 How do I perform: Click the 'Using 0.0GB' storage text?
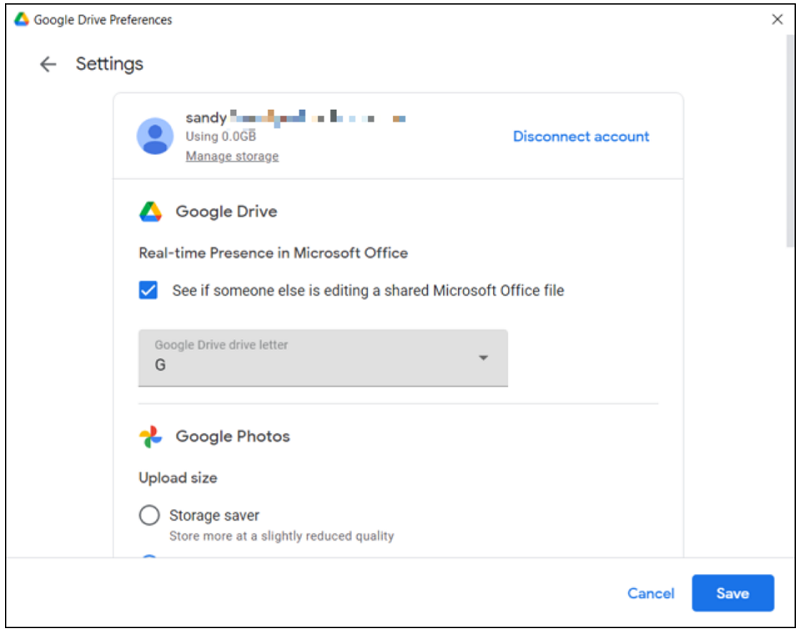tap(221, 136)
